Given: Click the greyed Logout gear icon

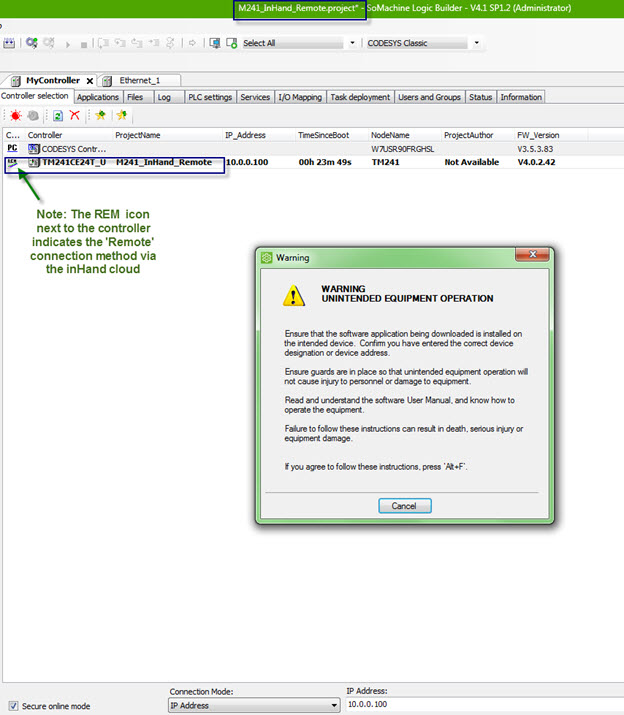Looking at the screenshot, I should pyautogui.click(x=49, y=43).
